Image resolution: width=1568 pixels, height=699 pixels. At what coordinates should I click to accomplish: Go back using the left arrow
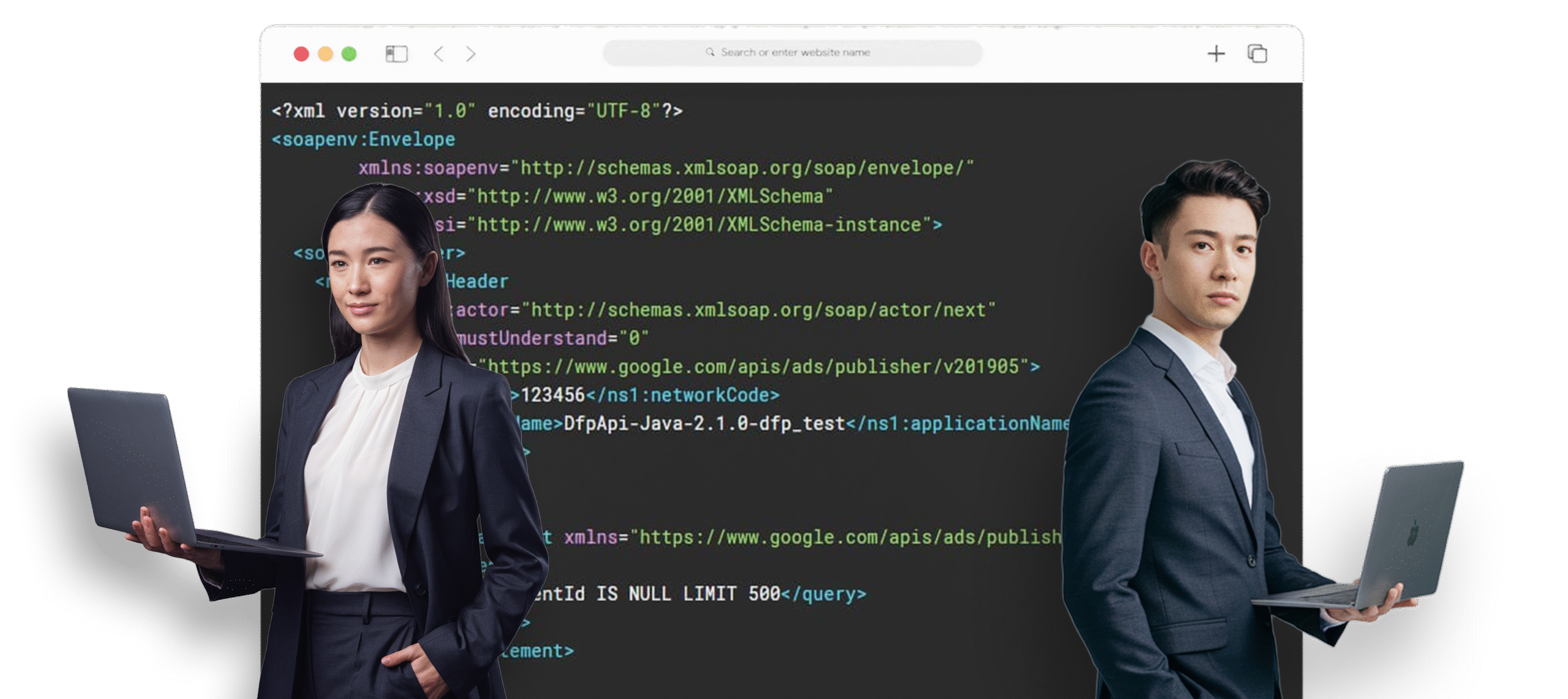point(439,54)
